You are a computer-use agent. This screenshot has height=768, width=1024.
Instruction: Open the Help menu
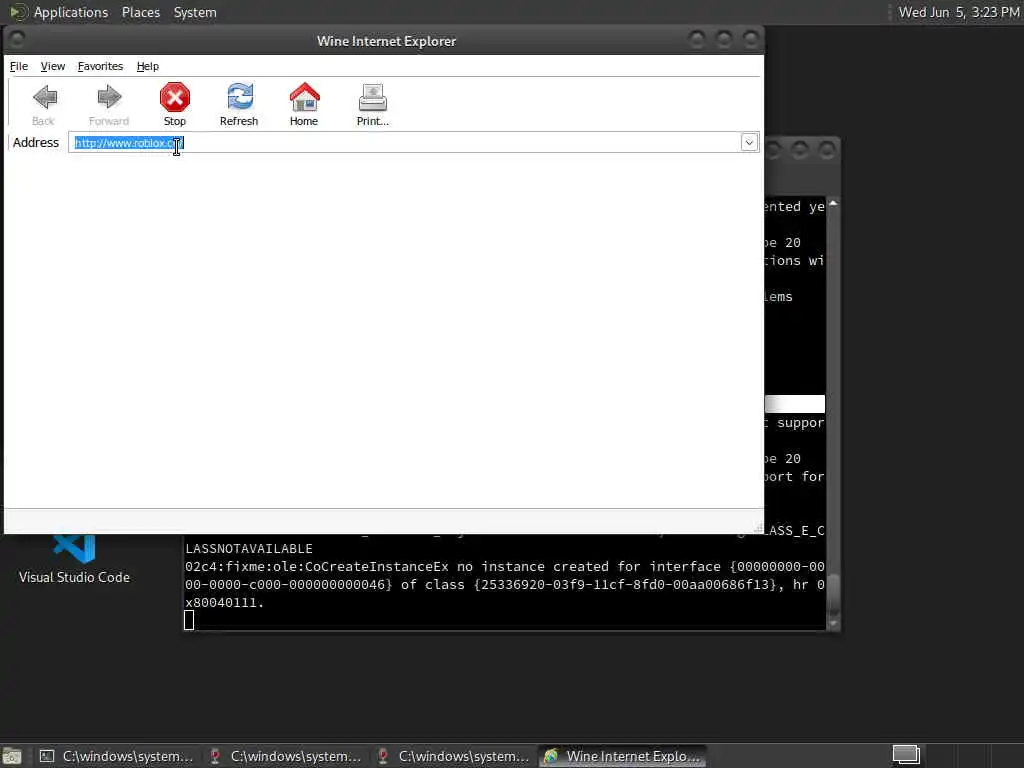click(148, 66)
